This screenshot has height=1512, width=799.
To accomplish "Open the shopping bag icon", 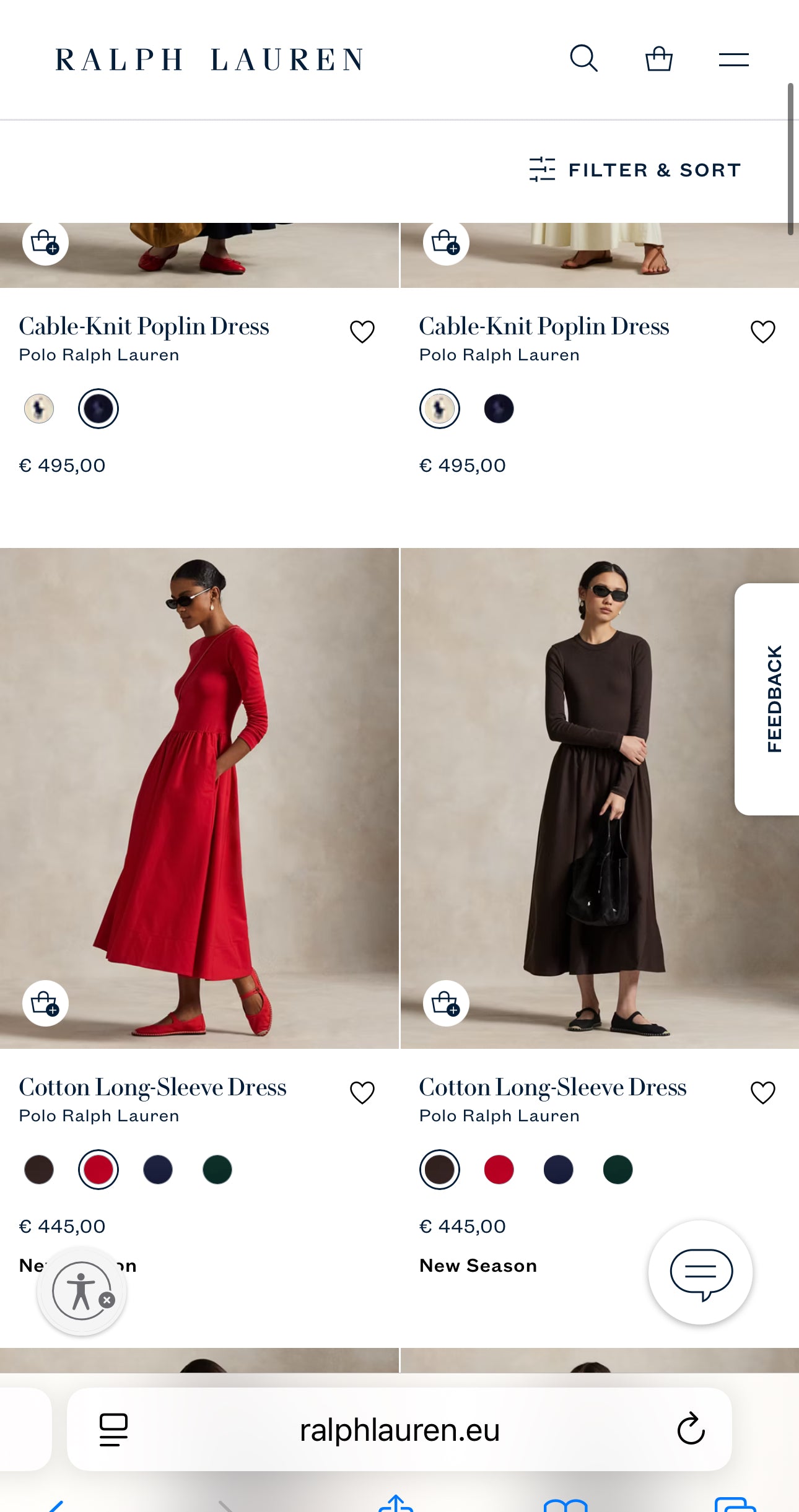I will point(658,59).
